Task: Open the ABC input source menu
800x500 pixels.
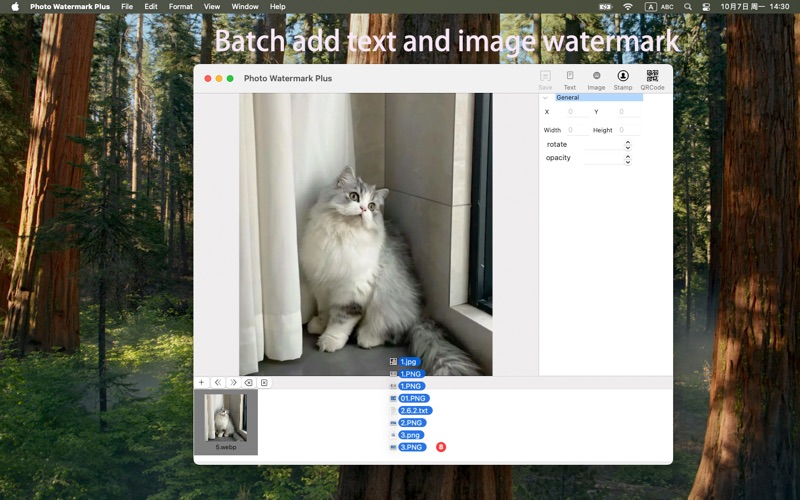Action: pos(659,7)
